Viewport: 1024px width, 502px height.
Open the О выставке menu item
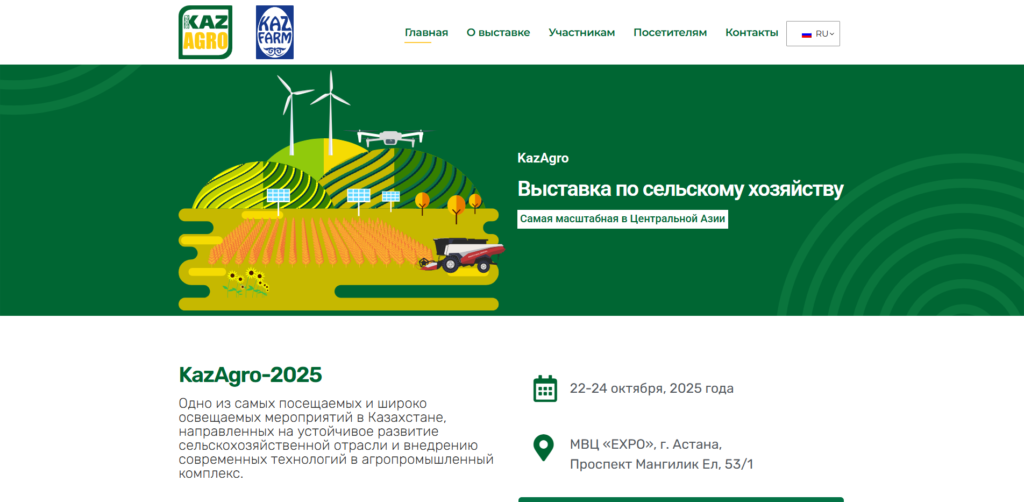[x=498, y=33]
